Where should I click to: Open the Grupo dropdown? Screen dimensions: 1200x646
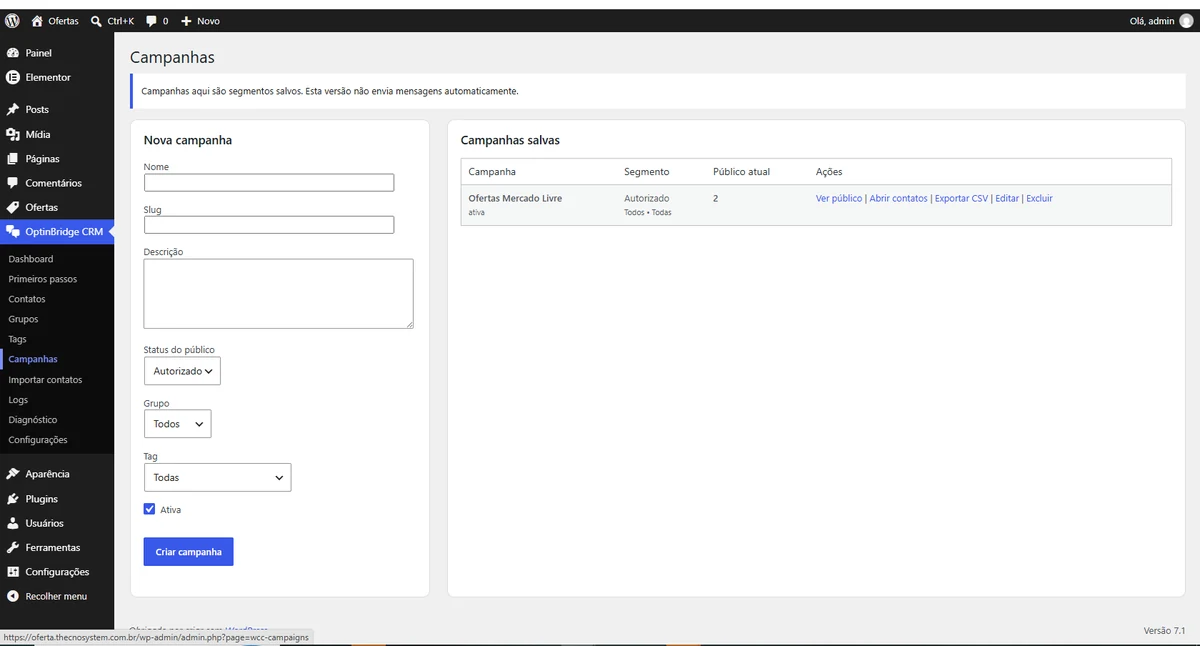(177, 424)
